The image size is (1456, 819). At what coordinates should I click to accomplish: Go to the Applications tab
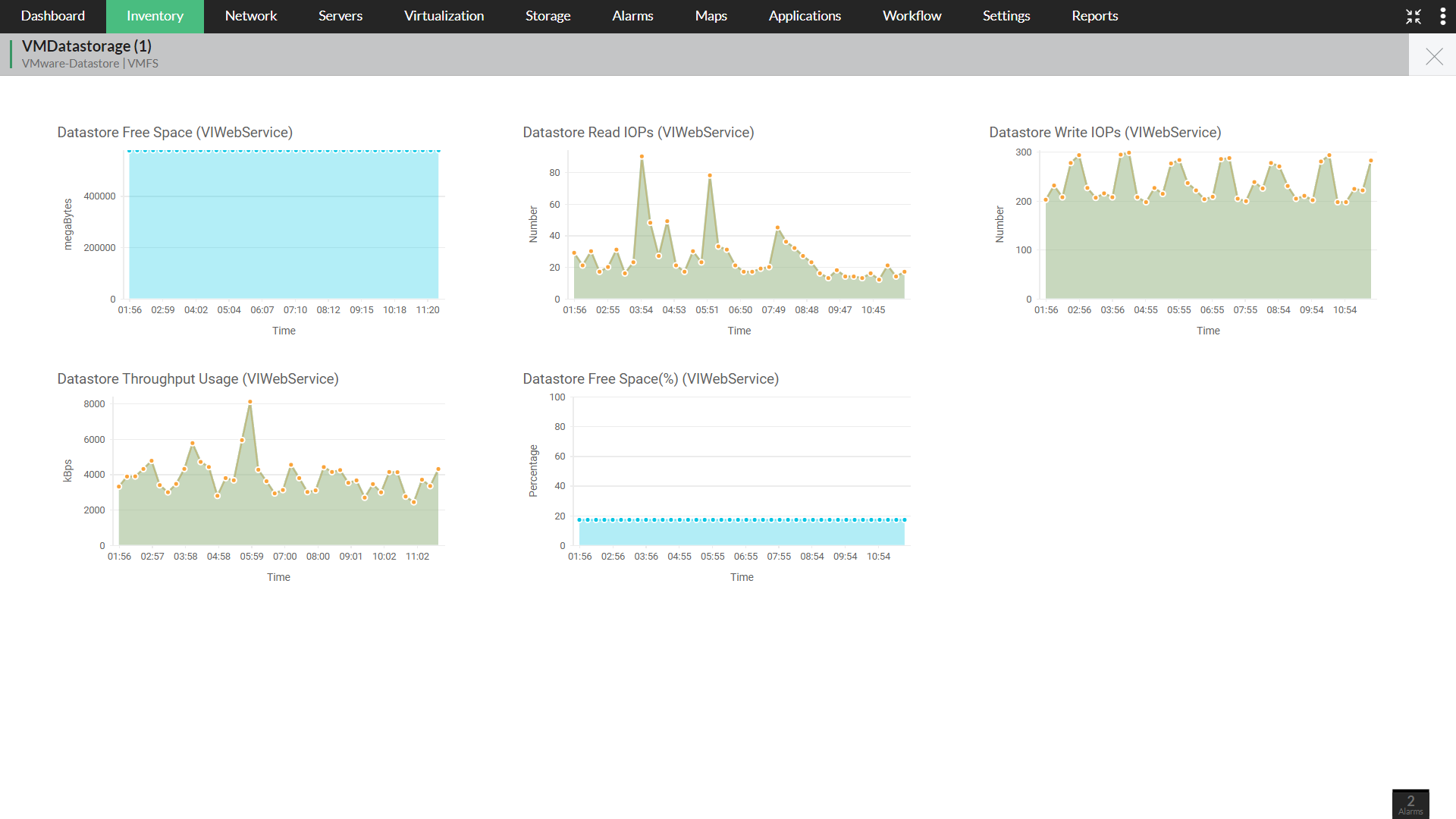(x=805, y=16)
